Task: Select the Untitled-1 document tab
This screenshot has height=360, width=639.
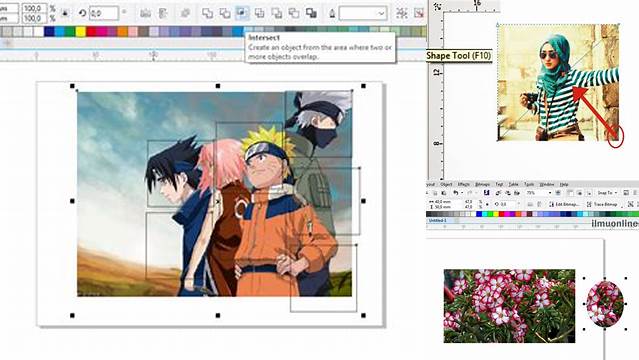Action: (x=438, y=220)
